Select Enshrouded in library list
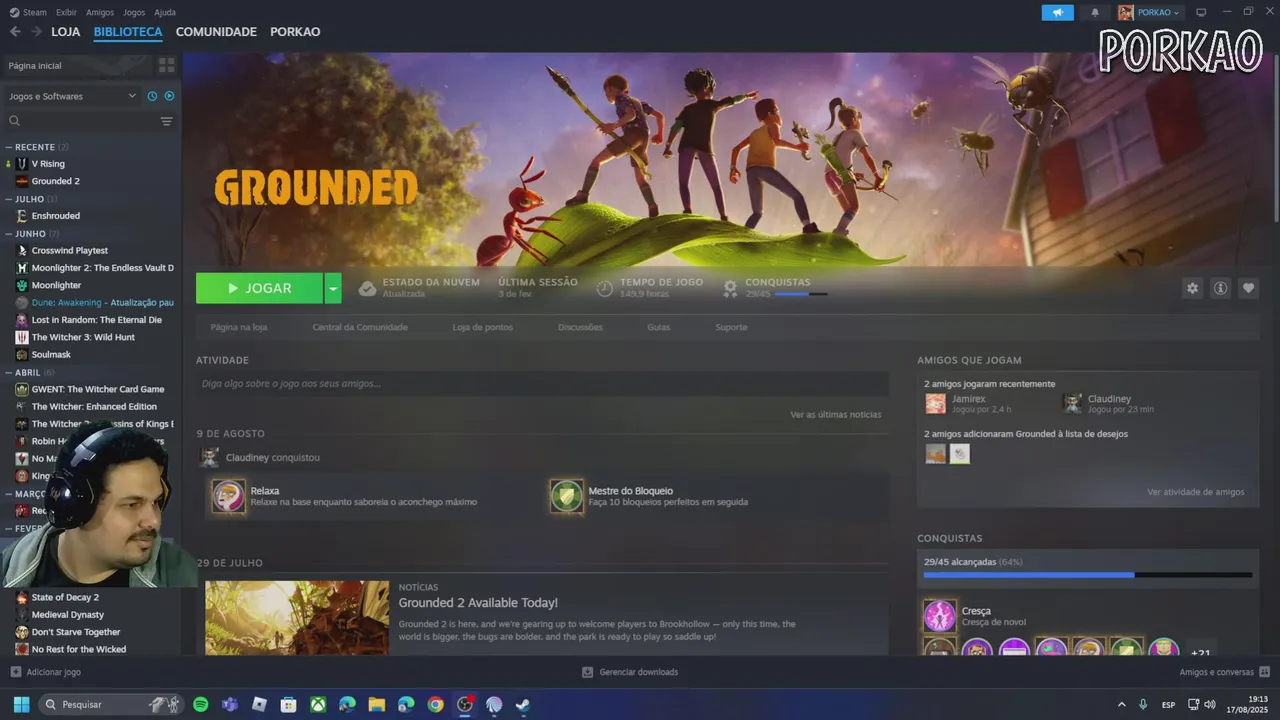The image size is (1280, 720). pyautogui.click(x=56, y=216)
